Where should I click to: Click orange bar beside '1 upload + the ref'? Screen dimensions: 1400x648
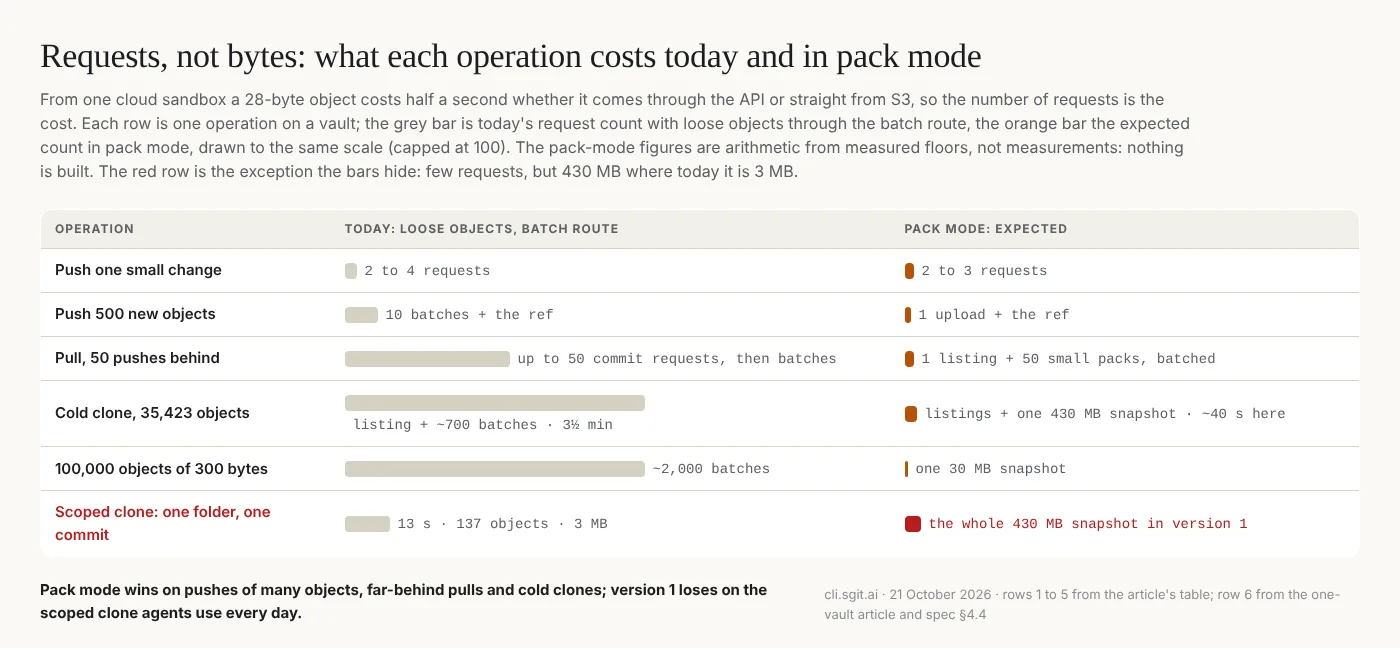[x=908, y=315]
